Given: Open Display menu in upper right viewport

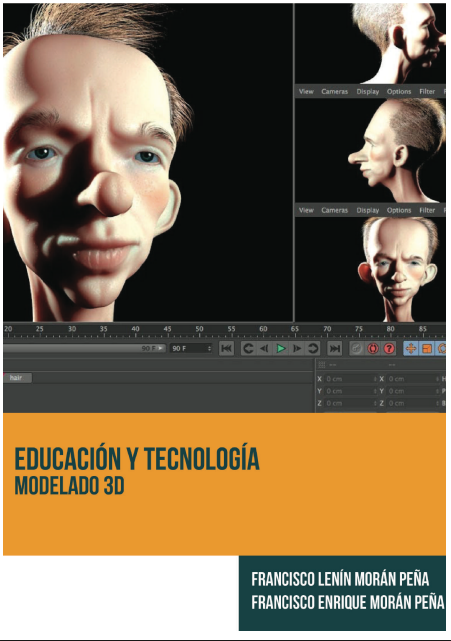Looking at the screenshot, I should tap(368, 92).
